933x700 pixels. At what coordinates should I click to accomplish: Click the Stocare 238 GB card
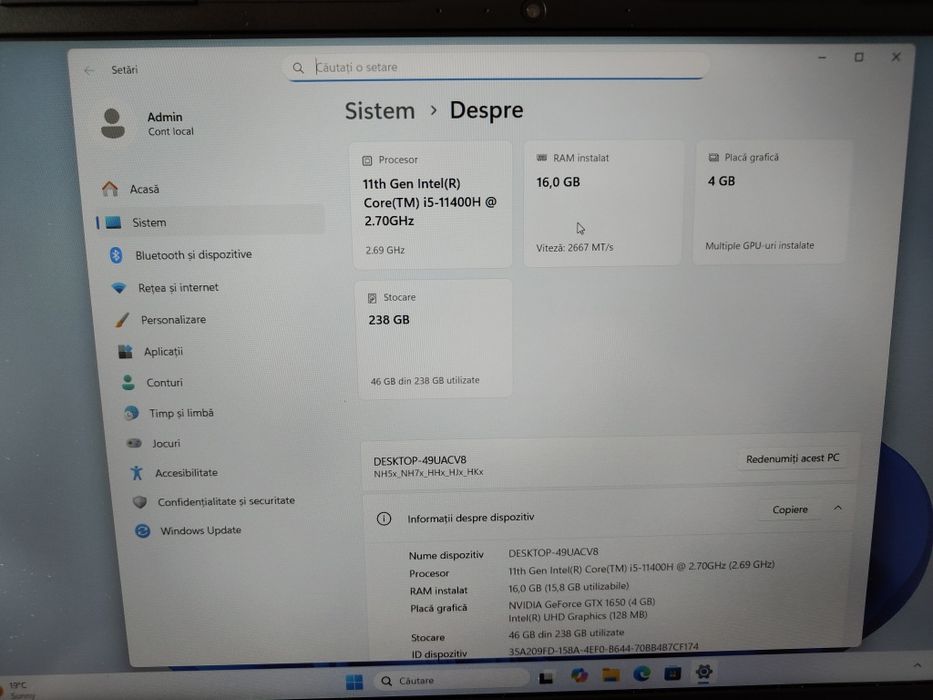434,338
